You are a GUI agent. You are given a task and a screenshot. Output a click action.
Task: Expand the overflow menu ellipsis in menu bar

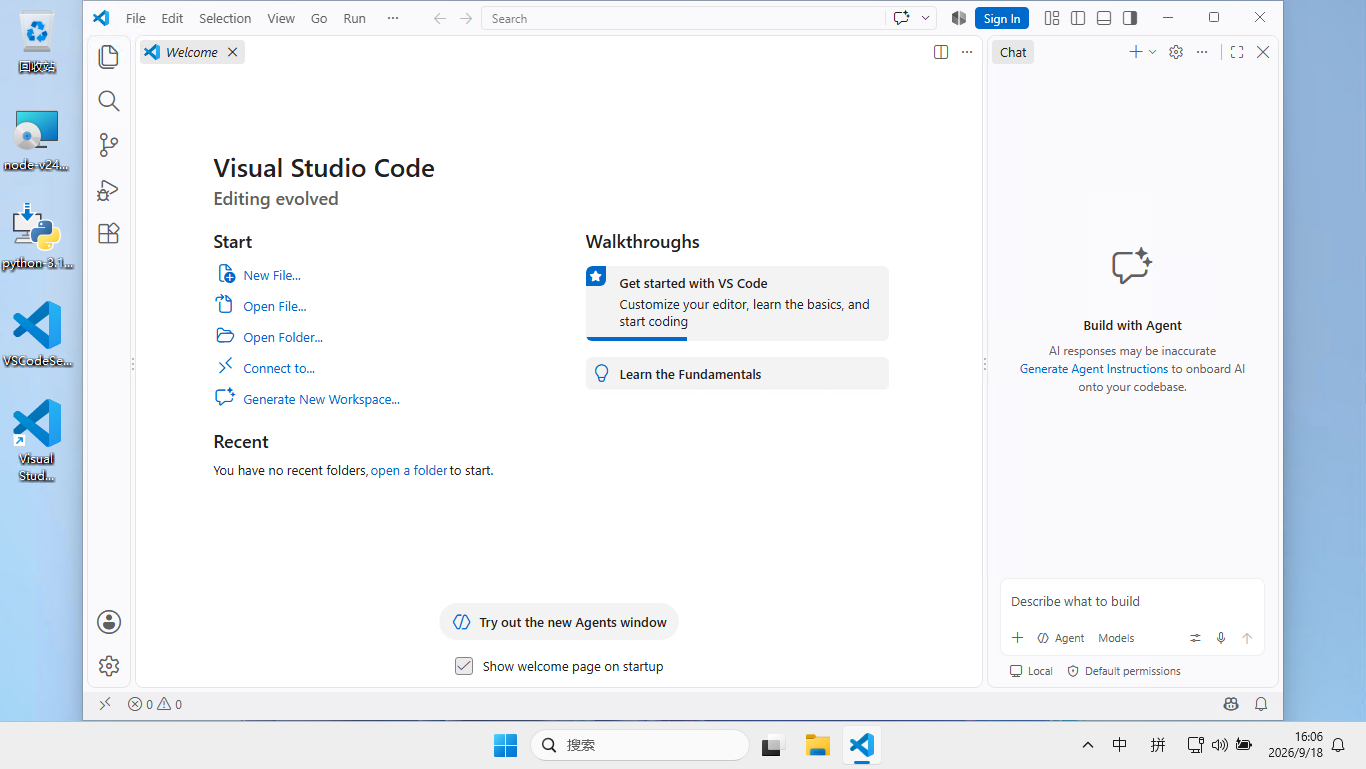tap(392, 18)
